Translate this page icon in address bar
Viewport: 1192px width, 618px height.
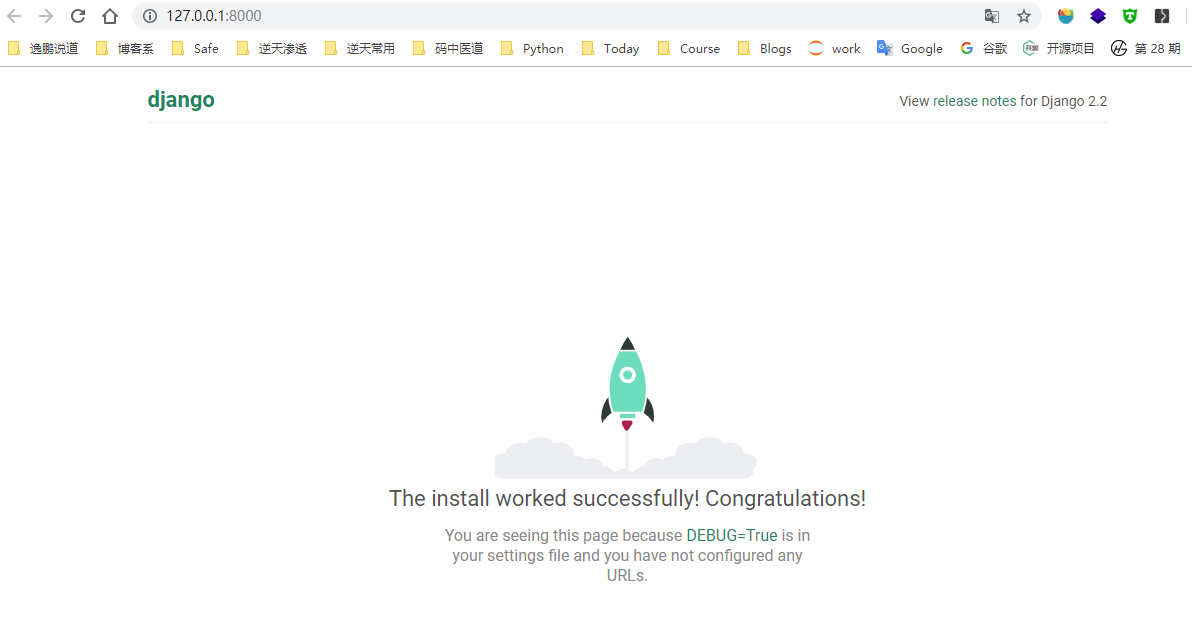click(x=991, y=16)
